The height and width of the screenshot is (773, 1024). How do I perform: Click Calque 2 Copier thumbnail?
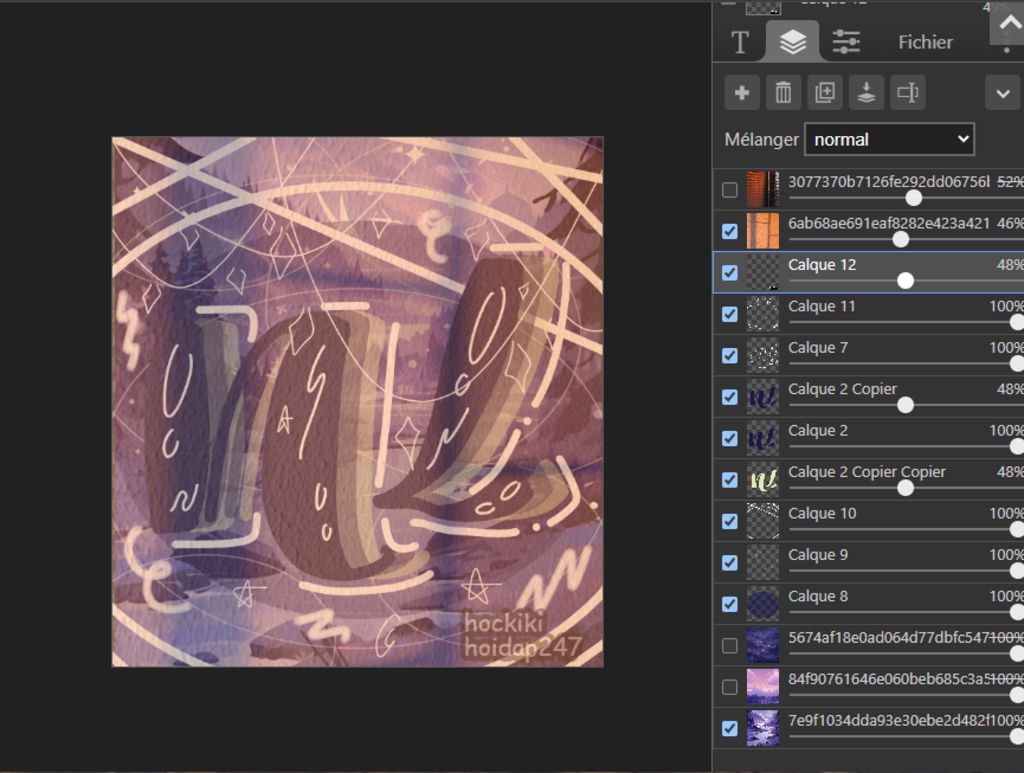[x=763, y=397]
